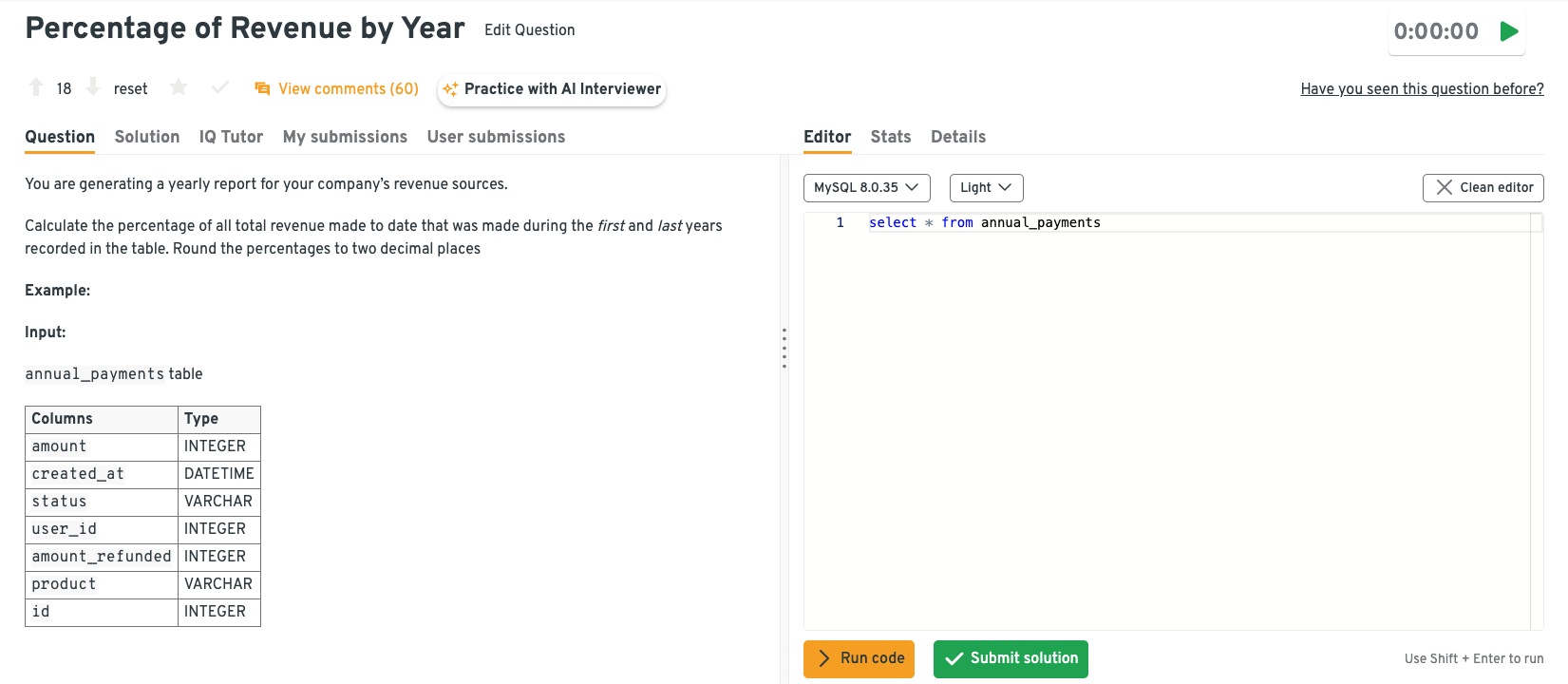Clear code with Clean editor button
1568x684 pixels.
point(1483,188)
